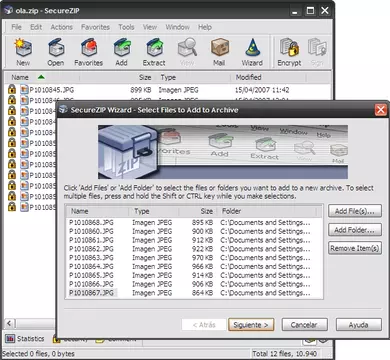
Task: Close the SecureZIP Wizard dialog
Action: [381, 110]
